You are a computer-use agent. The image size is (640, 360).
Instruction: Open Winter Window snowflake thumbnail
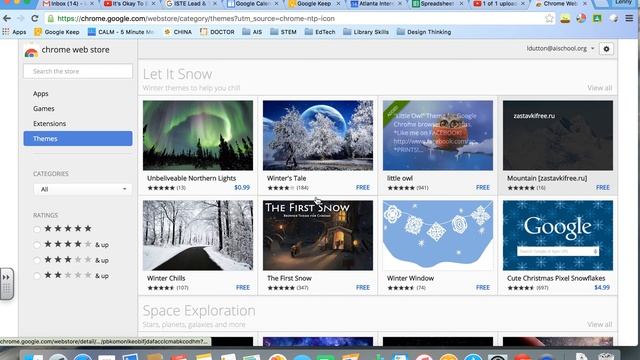(x=438, y=236)
